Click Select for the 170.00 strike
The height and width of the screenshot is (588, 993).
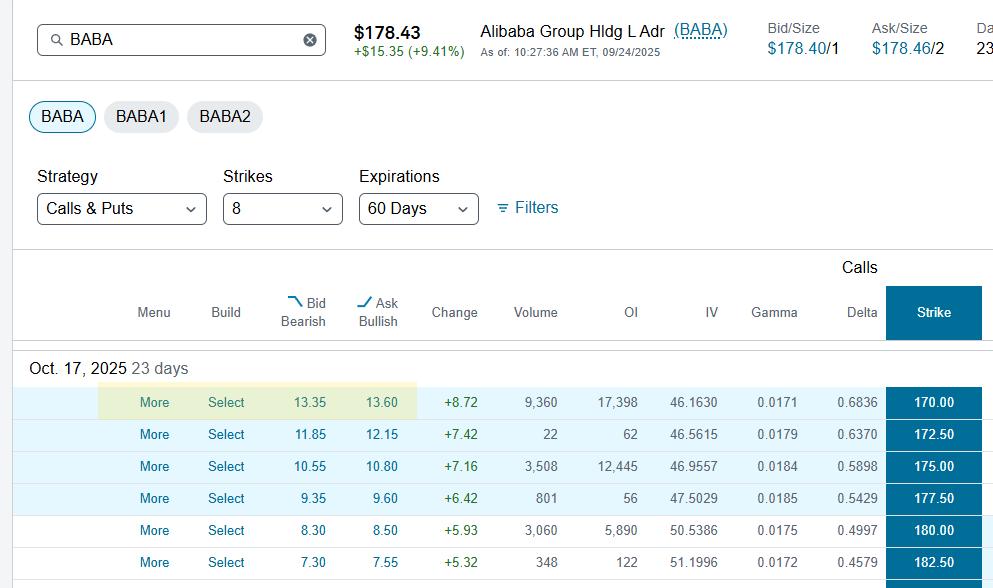[226, 402]
